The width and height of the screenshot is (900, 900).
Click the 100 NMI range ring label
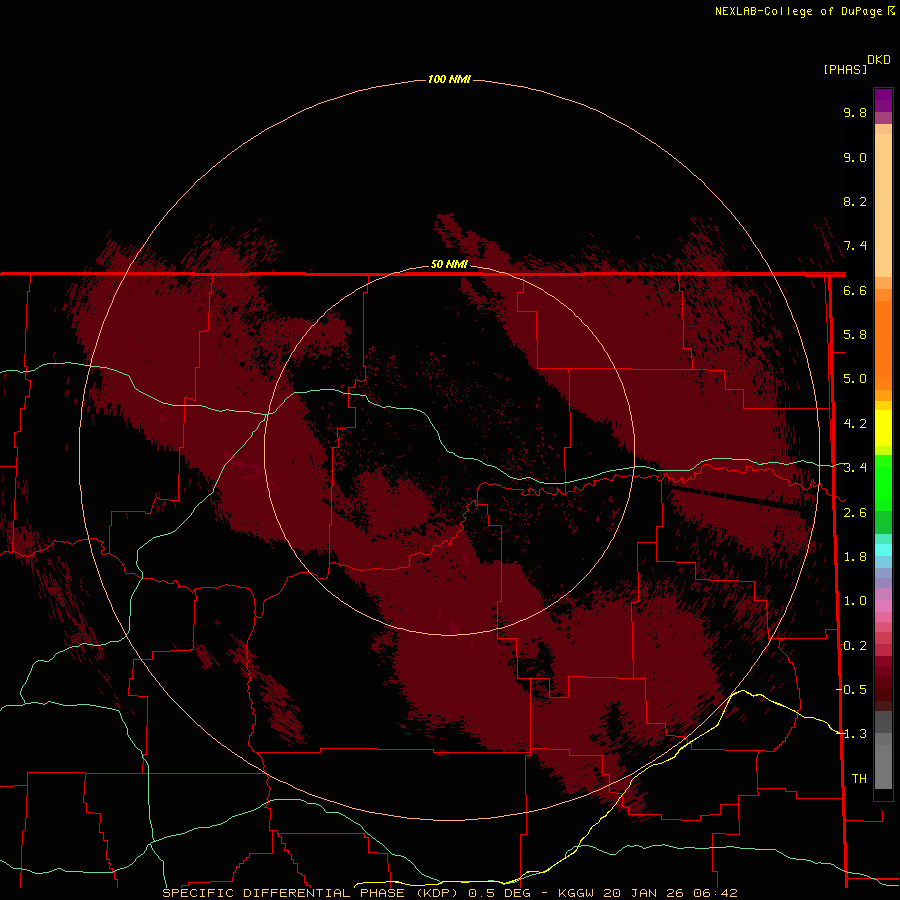point(449,79)
